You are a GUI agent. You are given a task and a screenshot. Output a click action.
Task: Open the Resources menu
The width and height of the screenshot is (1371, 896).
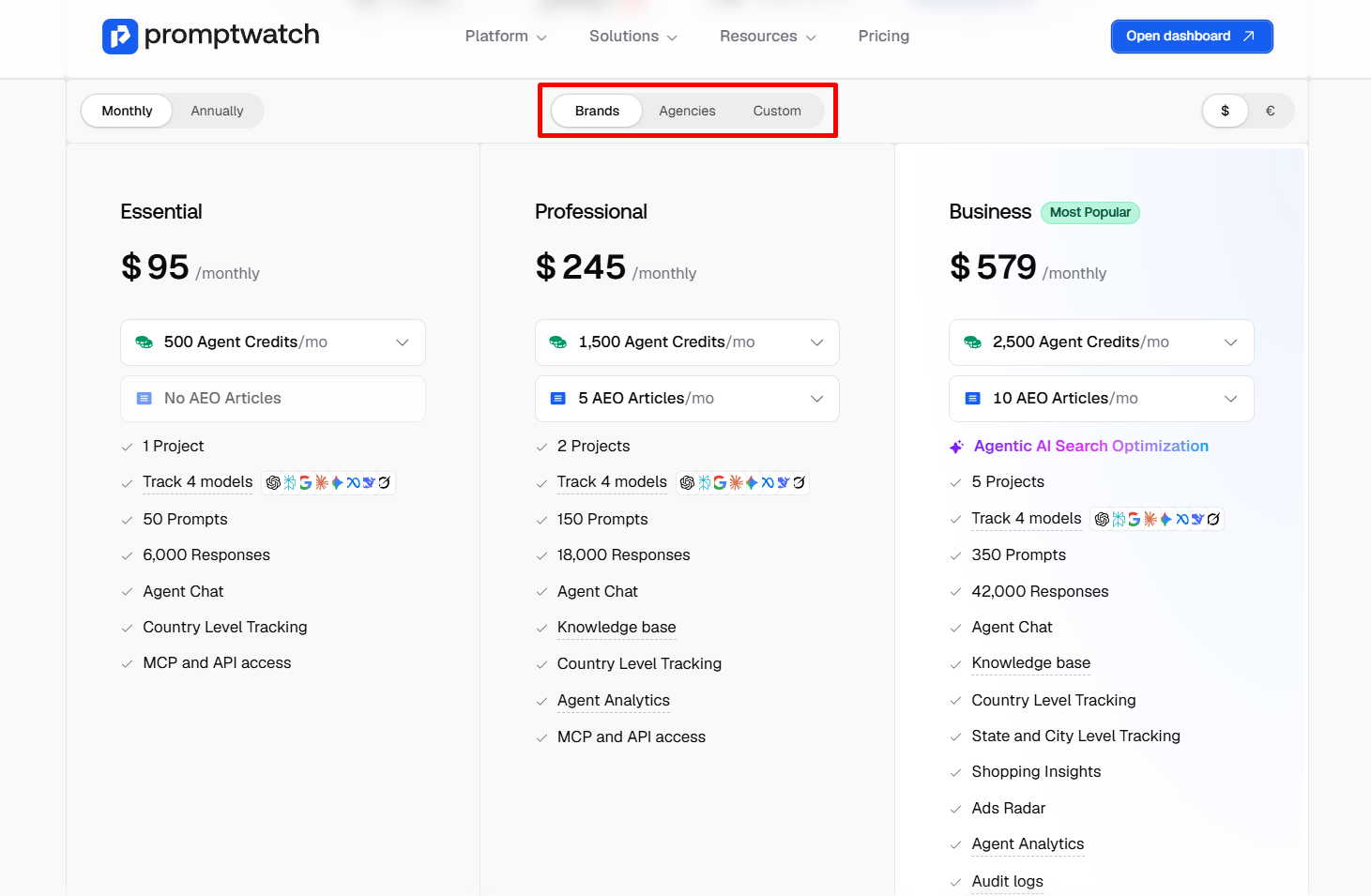pos(768,37)
